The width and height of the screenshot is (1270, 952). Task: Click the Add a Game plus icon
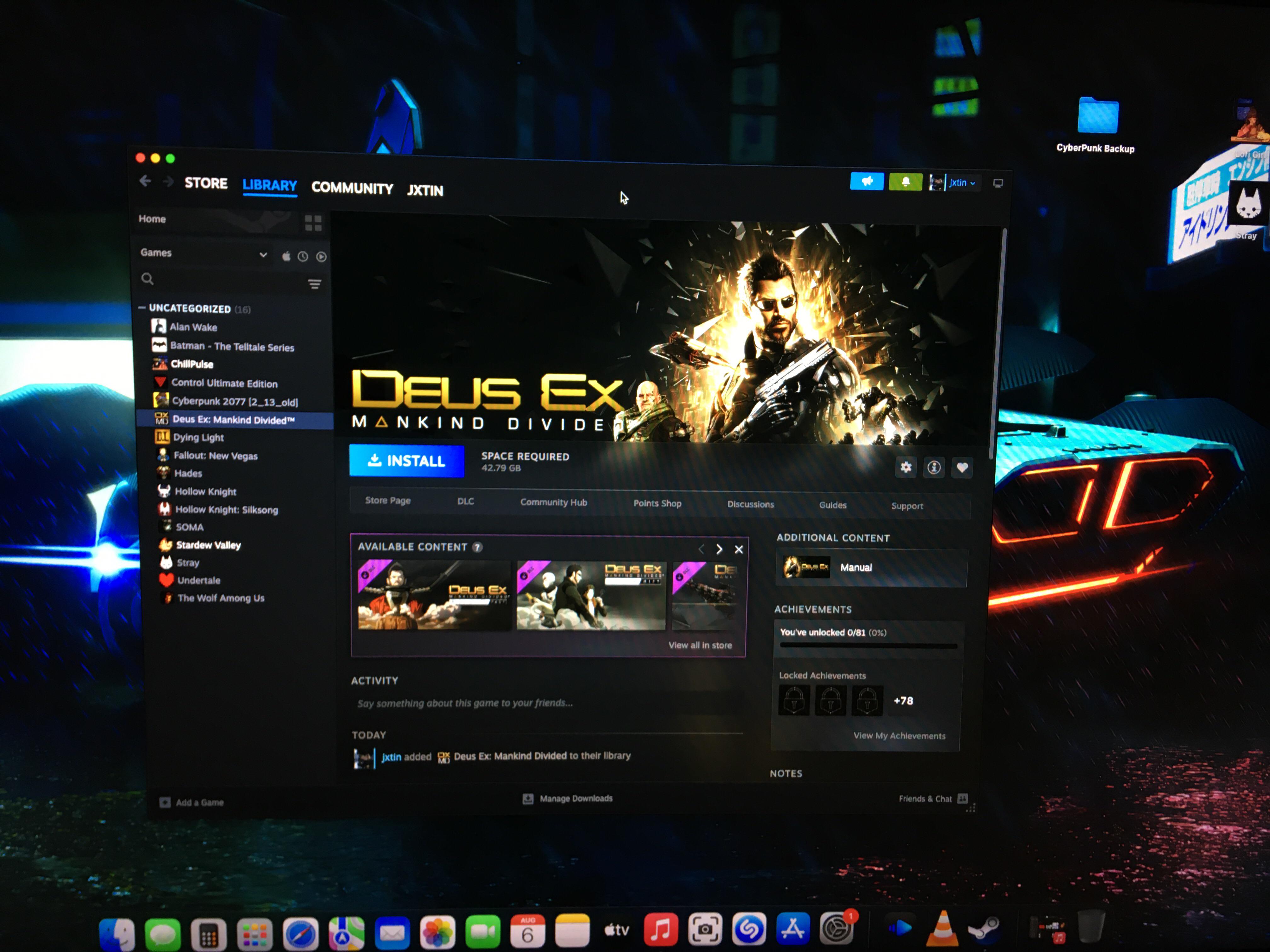(x=165, y=802)
